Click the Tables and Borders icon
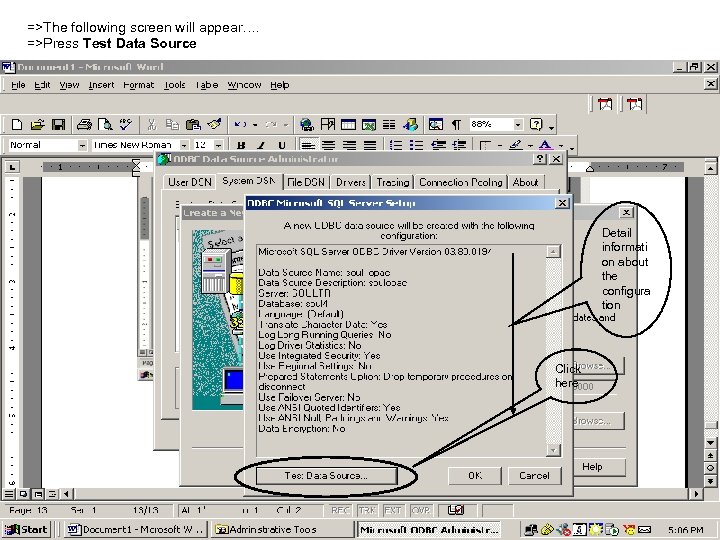The image size is (720, 540). tap(328, 124)
